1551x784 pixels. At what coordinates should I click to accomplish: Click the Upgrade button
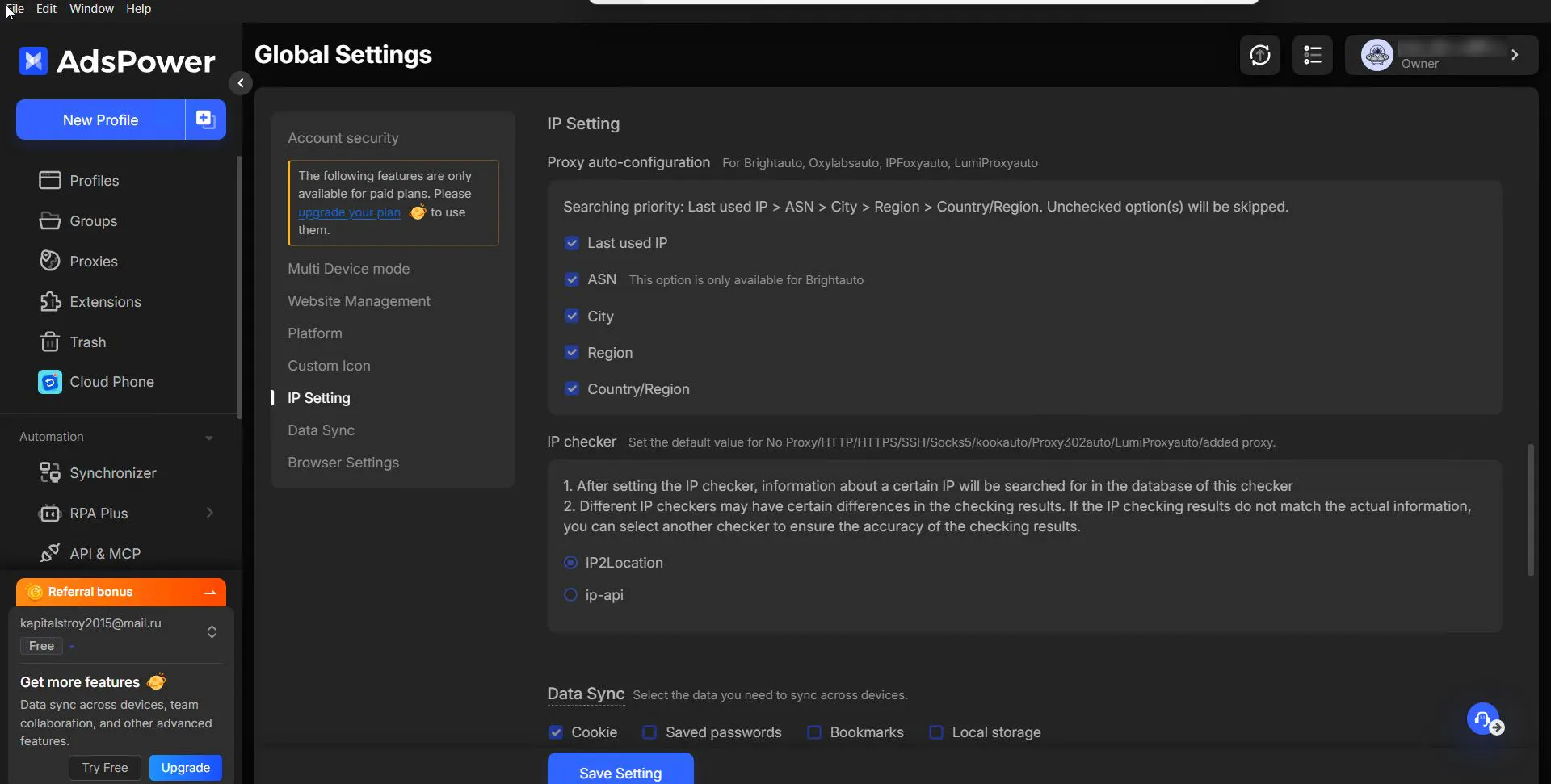click(x=186, y=768)
